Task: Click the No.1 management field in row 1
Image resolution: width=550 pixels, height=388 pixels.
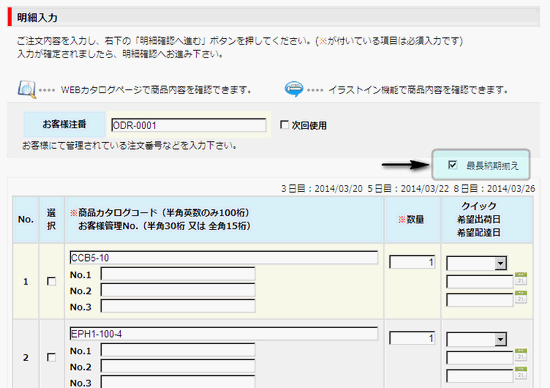Action: [178, 274]
